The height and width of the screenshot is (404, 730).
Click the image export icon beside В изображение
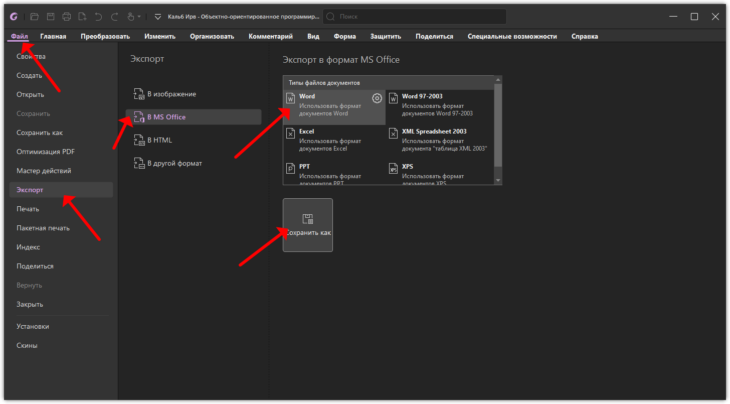pos(139,94)
